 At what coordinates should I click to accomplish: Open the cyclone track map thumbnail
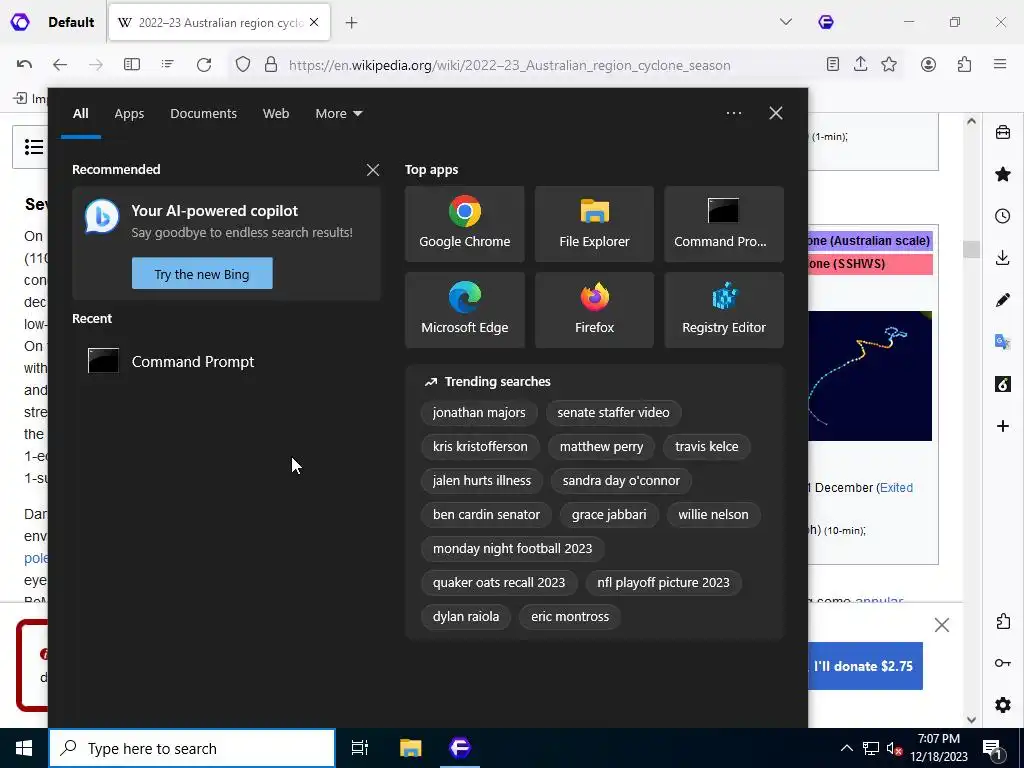870,376
